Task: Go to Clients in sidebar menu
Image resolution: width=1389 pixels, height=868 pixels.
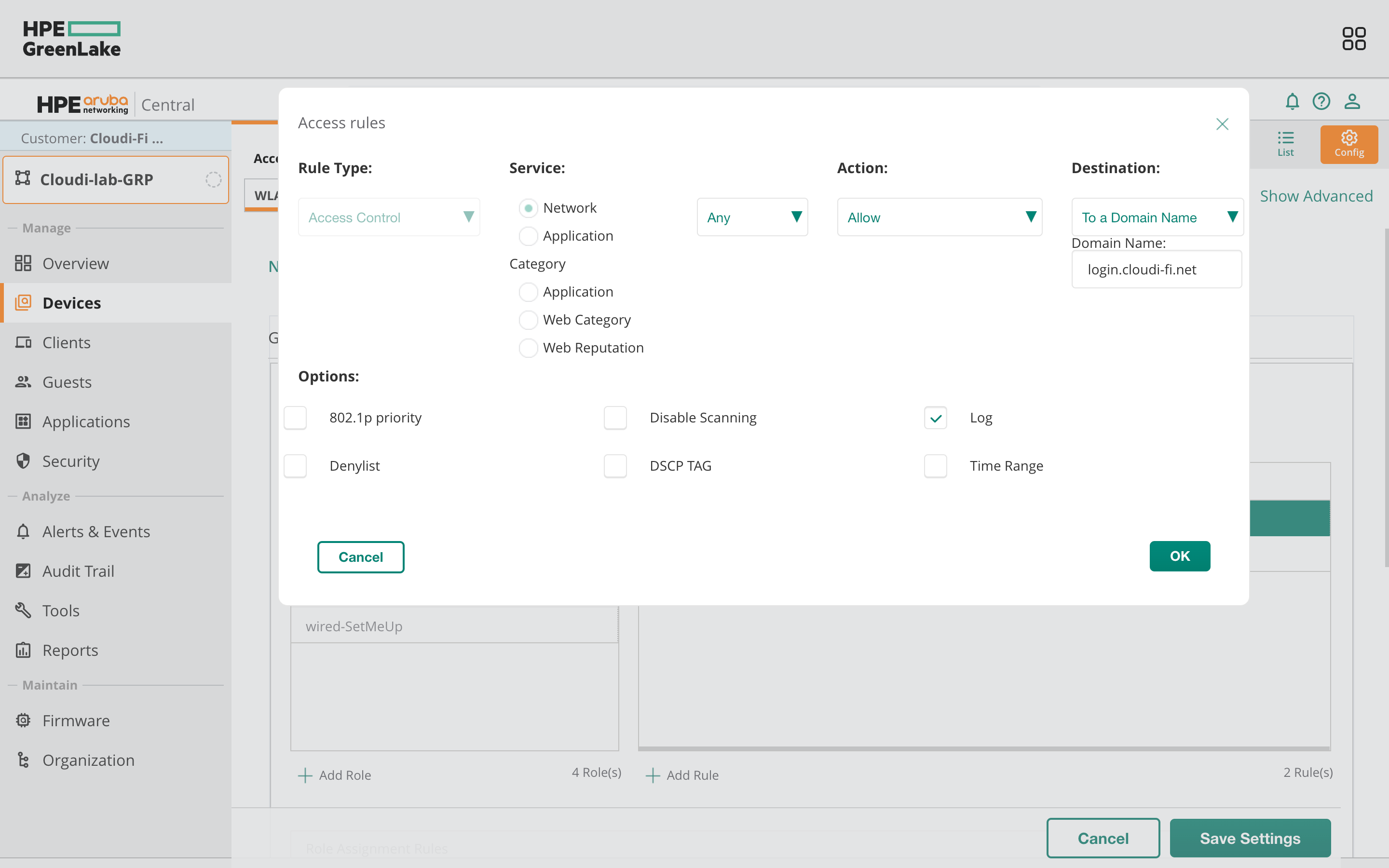Action: pos(66,342)
